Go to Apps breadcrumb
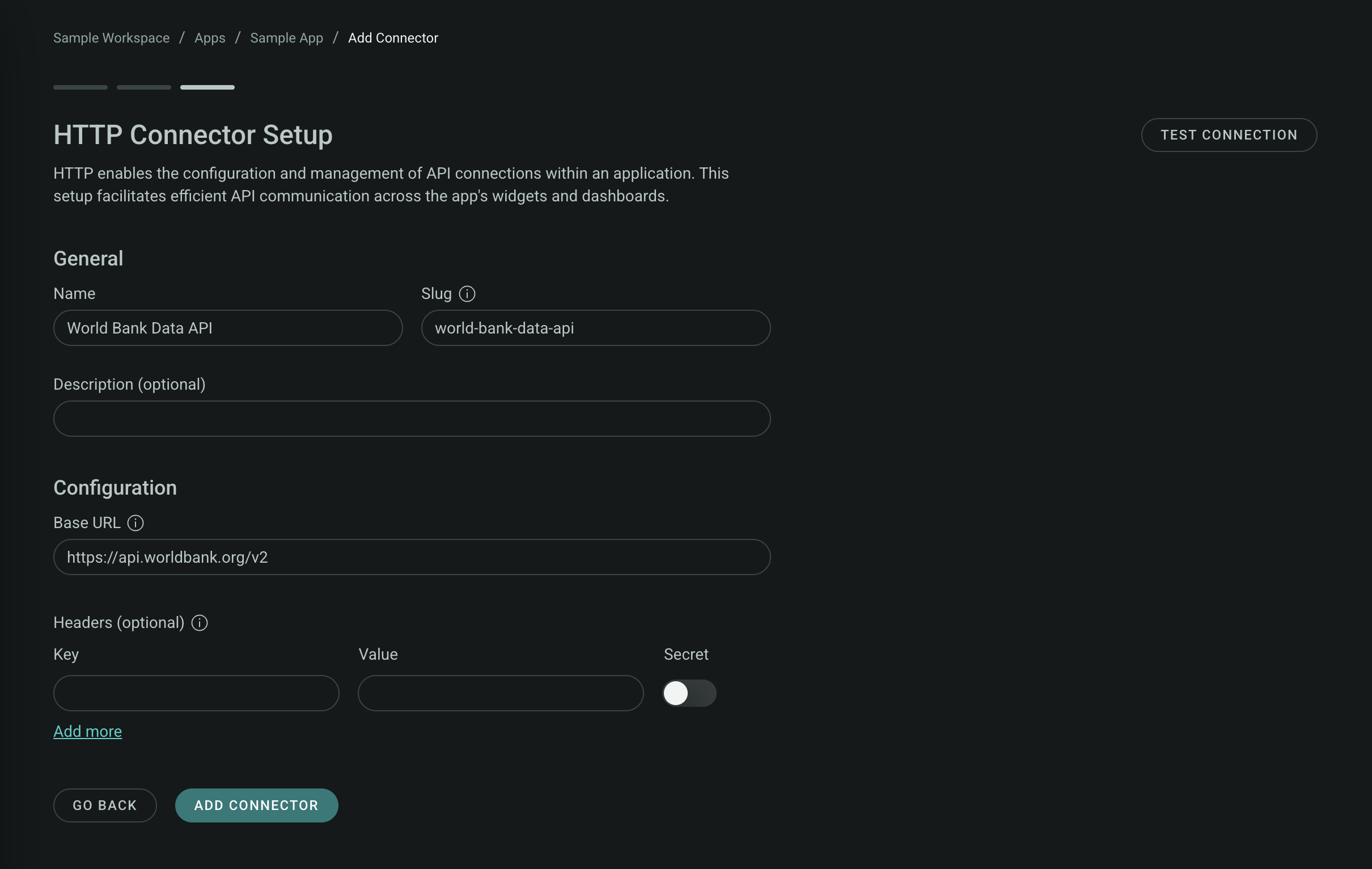Screen dimensions: 1372x869 pyautogui.click(x=210, y=37)
